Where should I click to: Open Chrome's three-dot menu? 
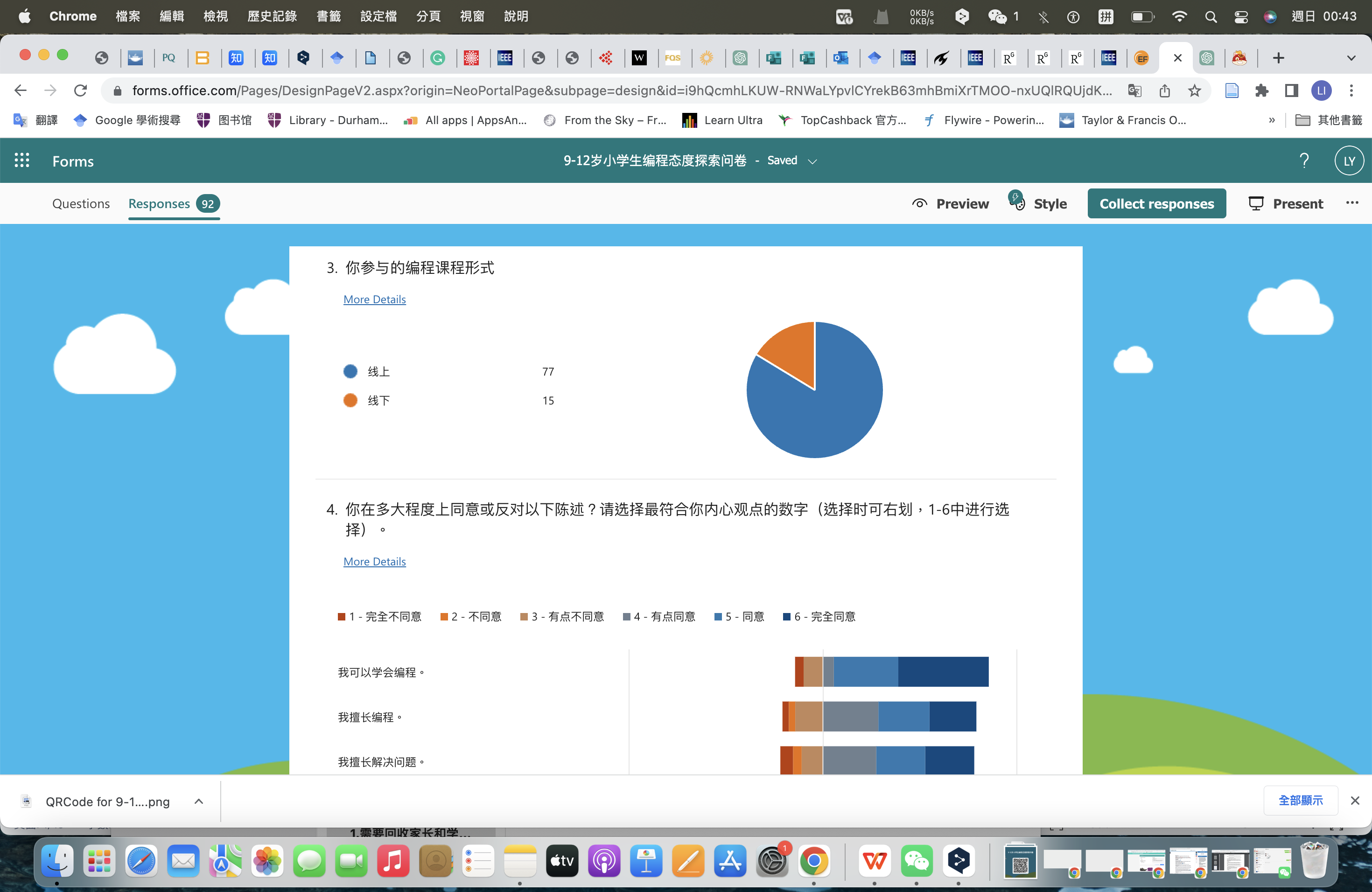click(x=1351, y=91)
